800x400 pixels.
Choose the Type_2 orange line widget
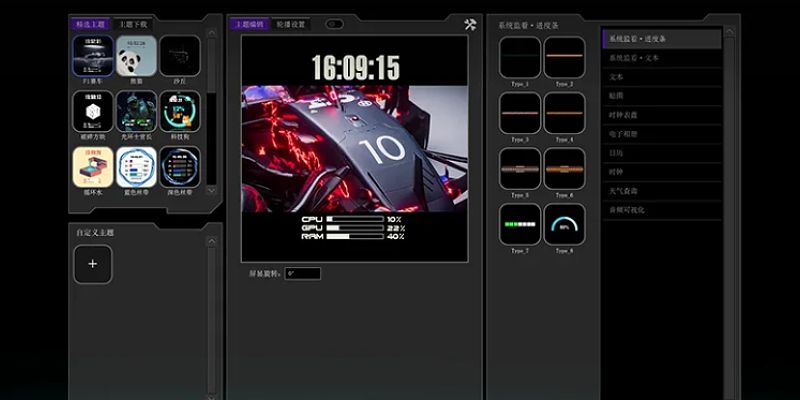tap(564, 58)
